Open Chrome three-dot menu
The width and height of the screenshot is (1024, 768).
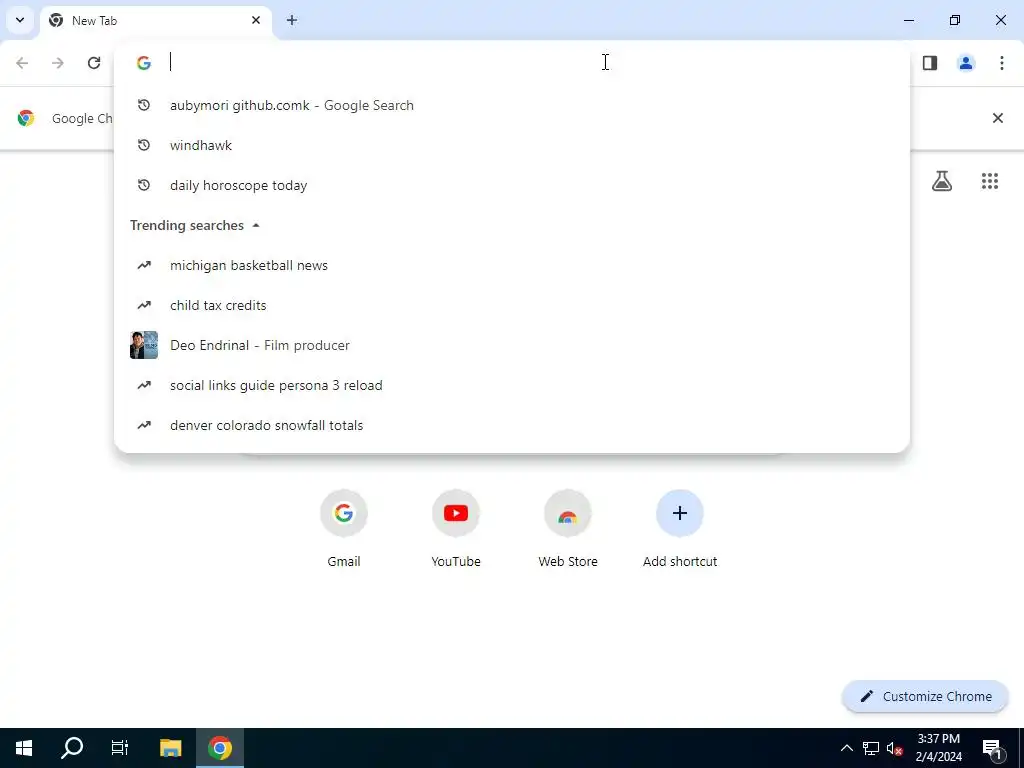click(x=1002, y=63)
